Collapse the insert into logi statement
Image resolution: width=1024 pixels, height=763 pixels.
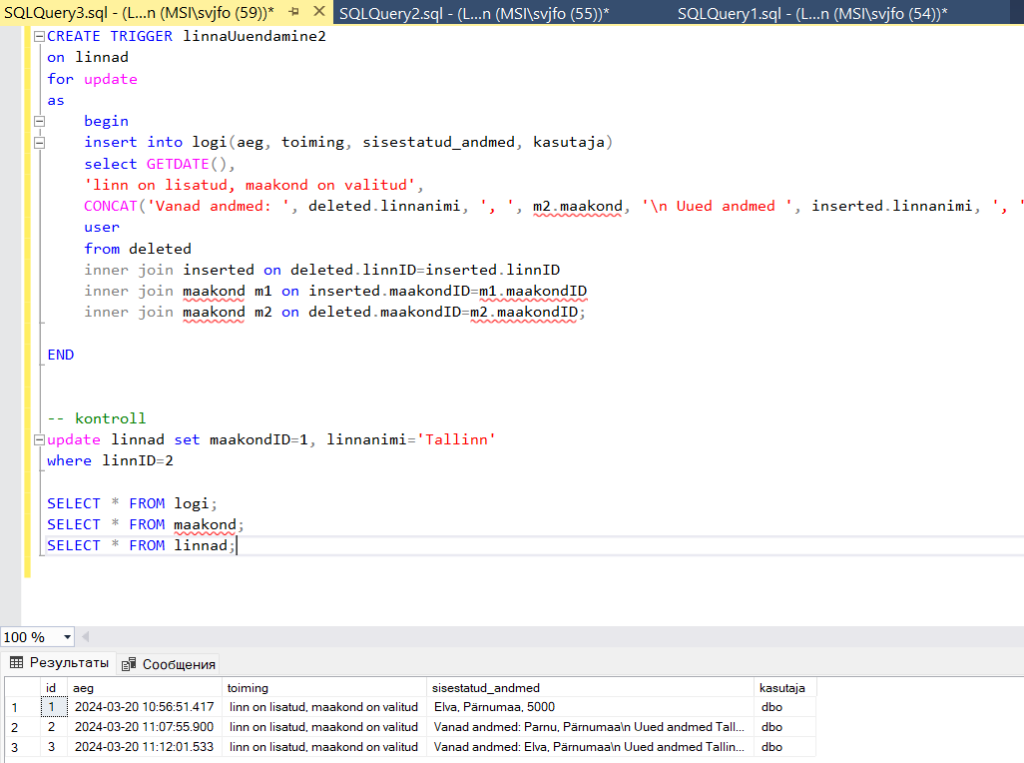(39, 142)
